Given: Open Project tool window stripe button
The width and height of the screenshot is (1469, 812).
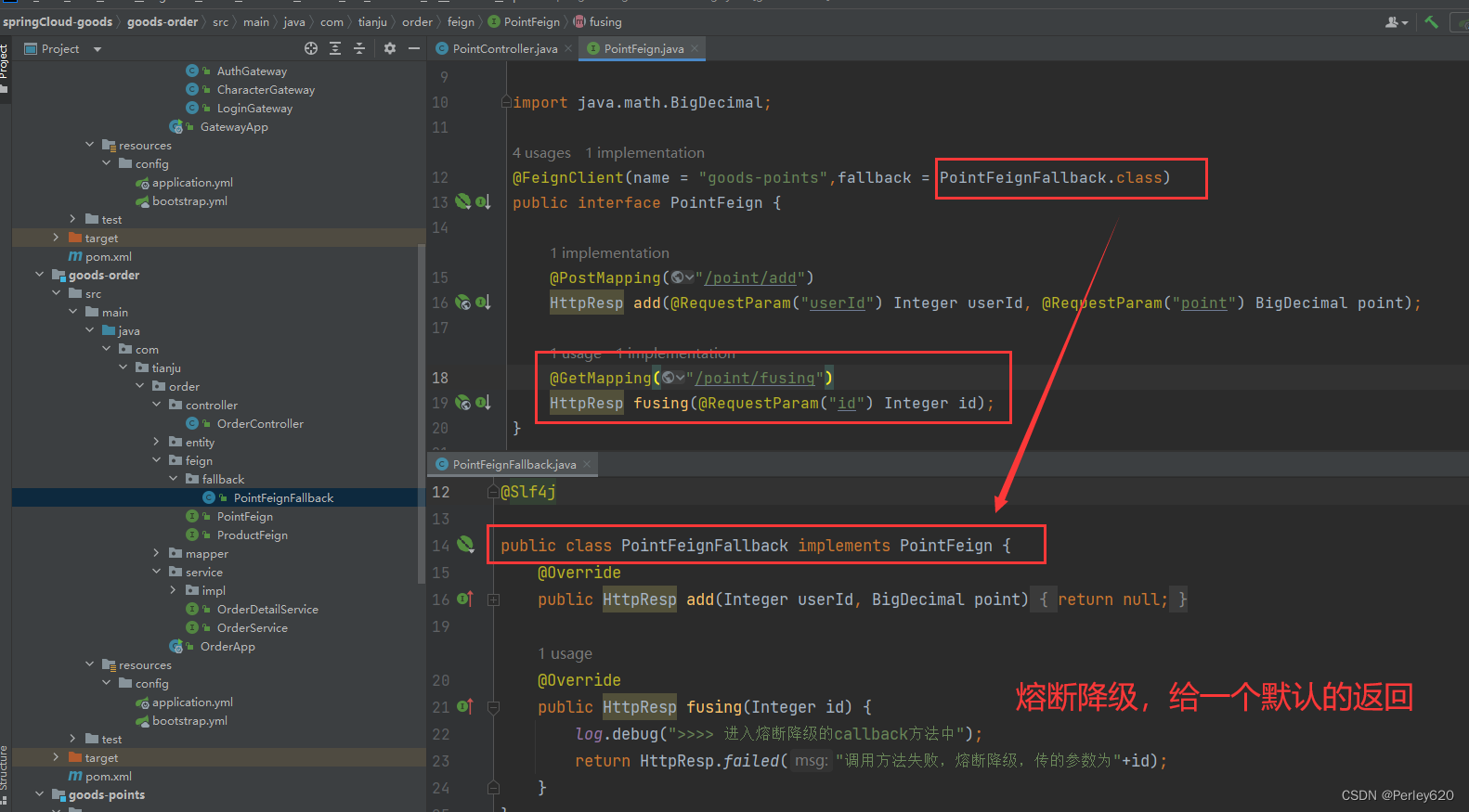Looking at the screenshot, I should [5, 68].
